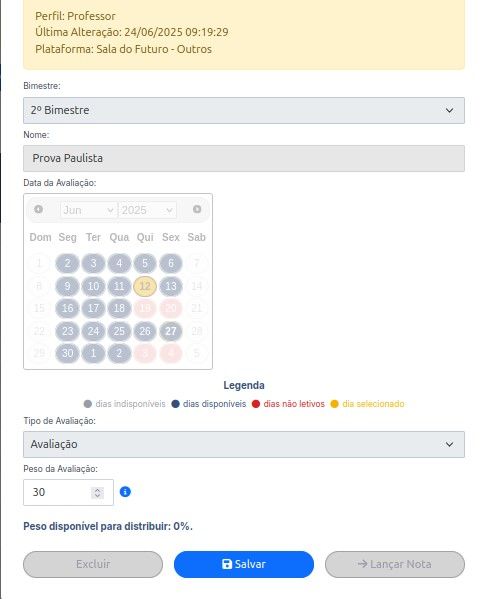Image resolution: width=484 pixels, height=599 pixels.
Task: Save the evaluation with Salvar
Action: click(x=244, y=564)
